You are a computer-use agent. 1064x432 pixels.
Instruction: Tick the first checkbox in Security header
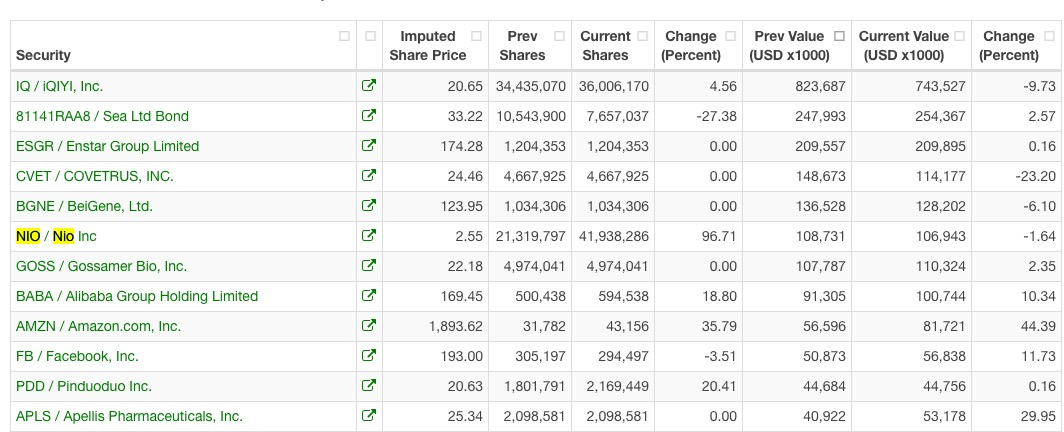344,36
